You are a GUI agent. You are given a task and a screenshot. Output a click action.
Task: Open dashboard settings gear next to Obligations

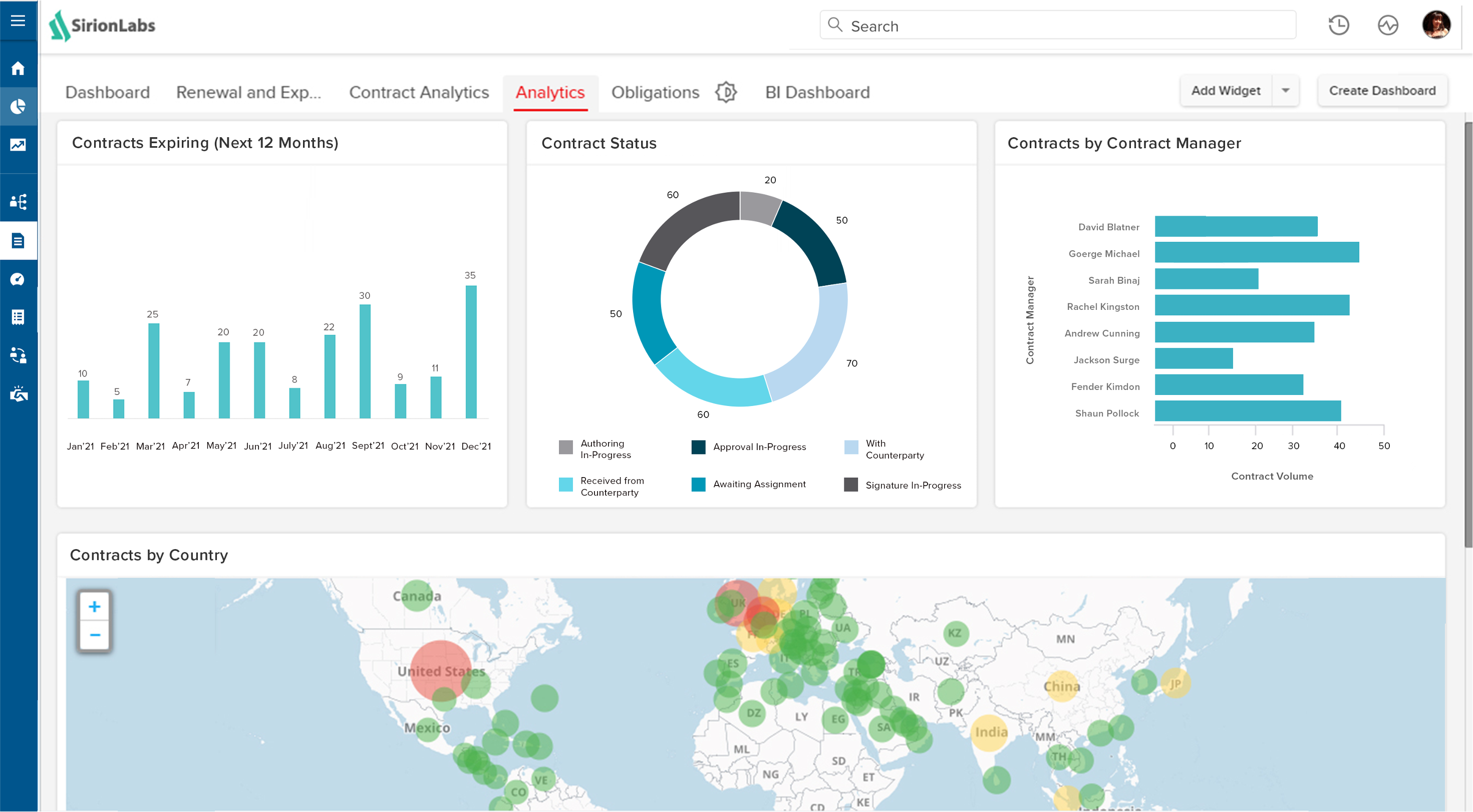(x=726, y=92)
